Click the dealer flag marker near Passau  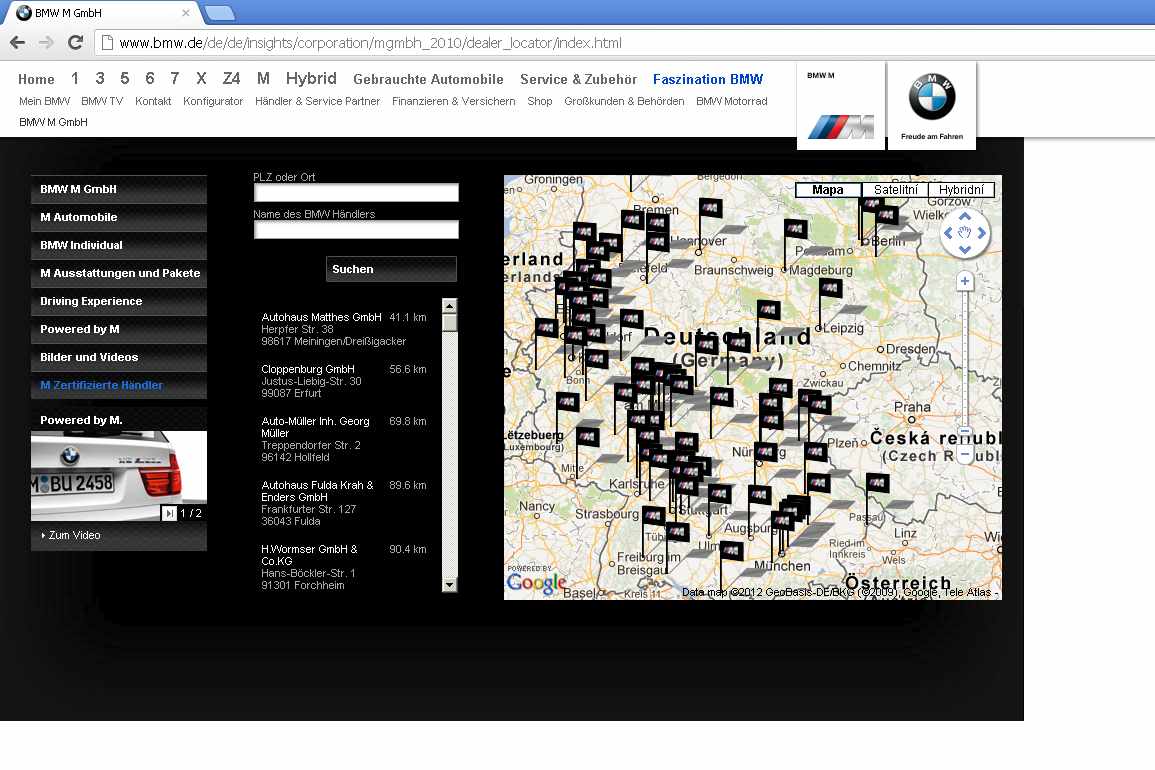coord(877,483)
